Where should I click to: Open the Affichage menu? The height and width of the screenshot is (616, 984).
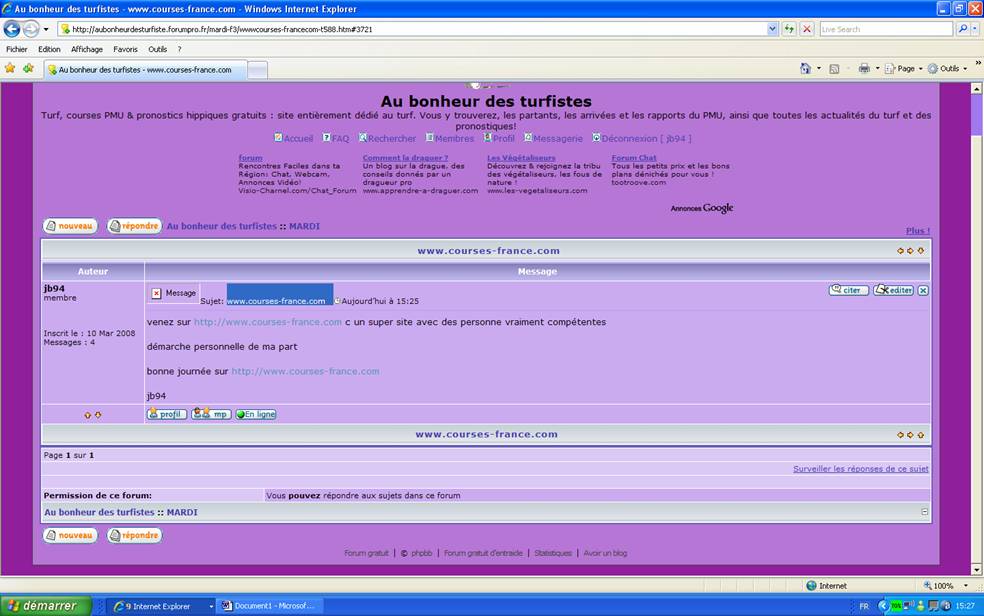[87, 49]
